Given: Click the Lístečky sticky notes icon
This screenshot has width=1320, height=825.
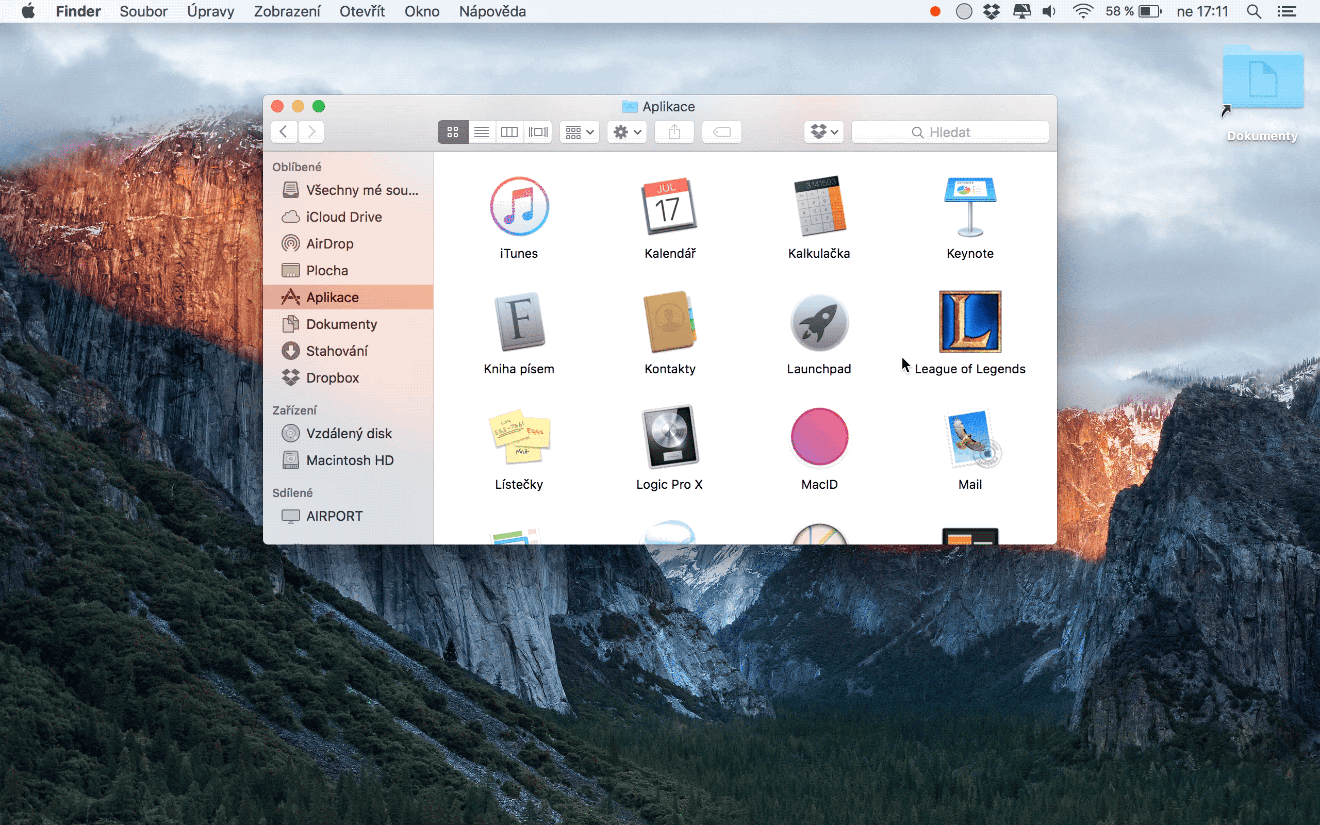Looking at the screenshot, I should (519, 438).
